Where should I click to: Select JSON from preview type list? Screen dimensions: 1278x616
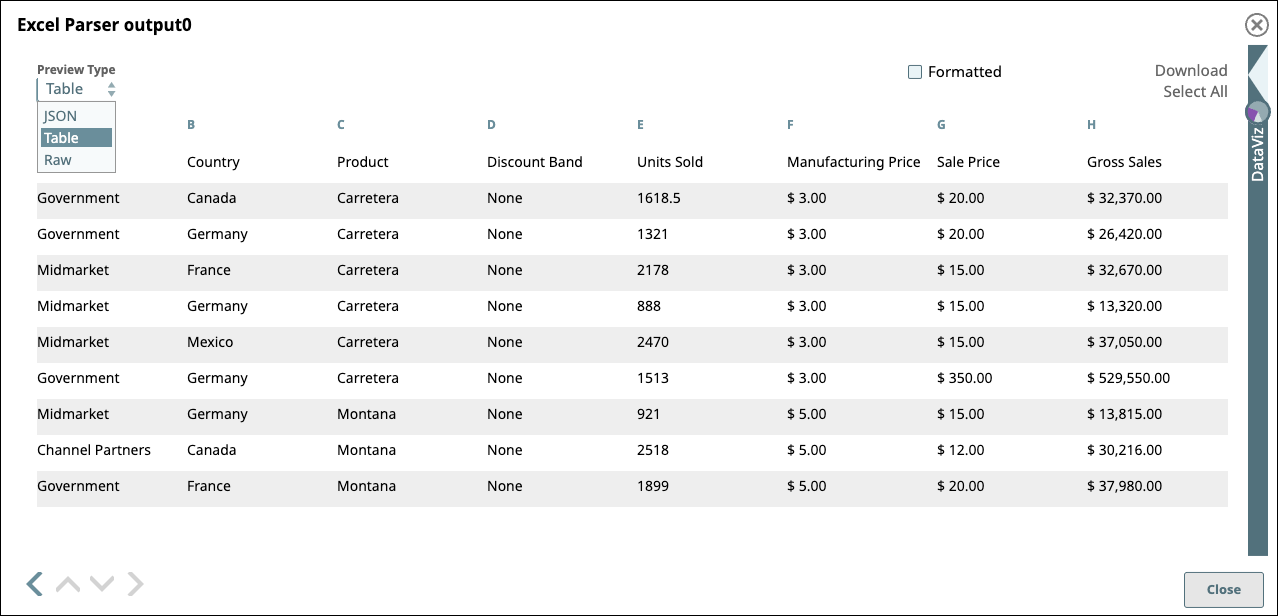[x=61, y=116]
